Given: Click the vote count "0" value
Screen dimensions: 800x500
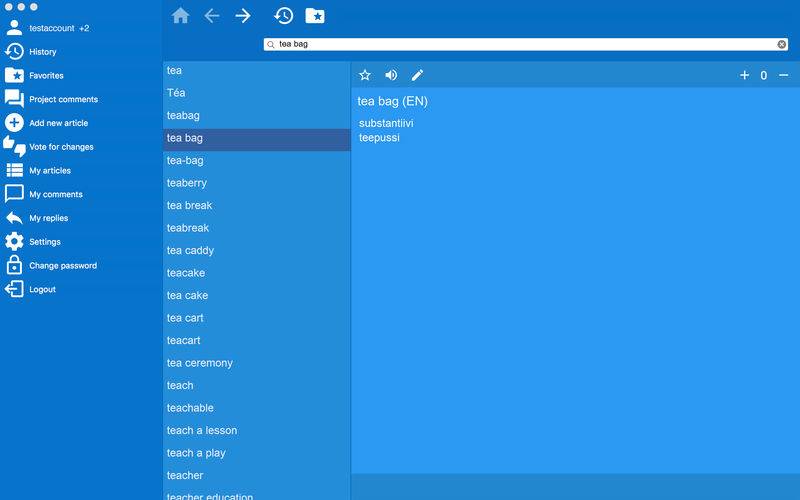Looking at the screenshot, I should tap(763, 76).
